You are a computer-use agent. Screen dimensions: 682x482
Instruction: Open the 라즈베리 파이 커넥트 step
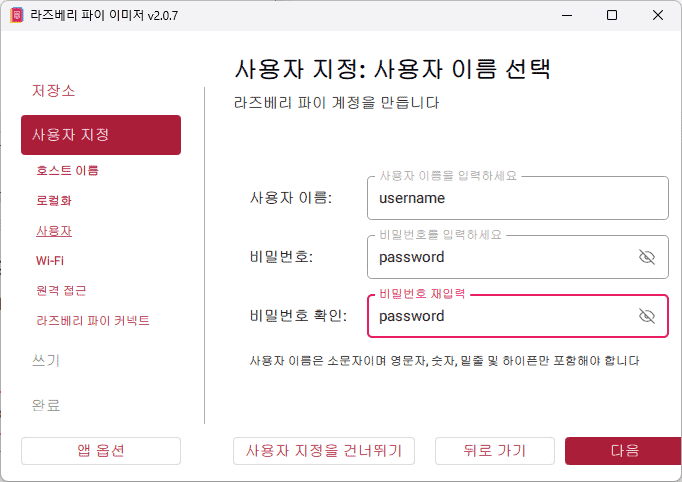click(92, 320)
